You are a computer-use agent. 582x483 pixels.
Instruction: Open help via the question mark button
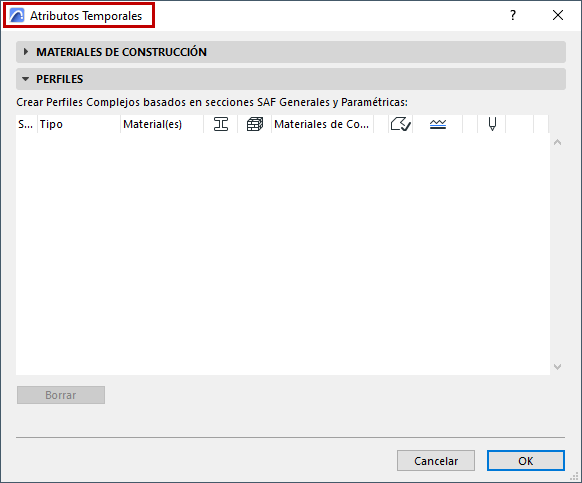(x=513, y=15)
